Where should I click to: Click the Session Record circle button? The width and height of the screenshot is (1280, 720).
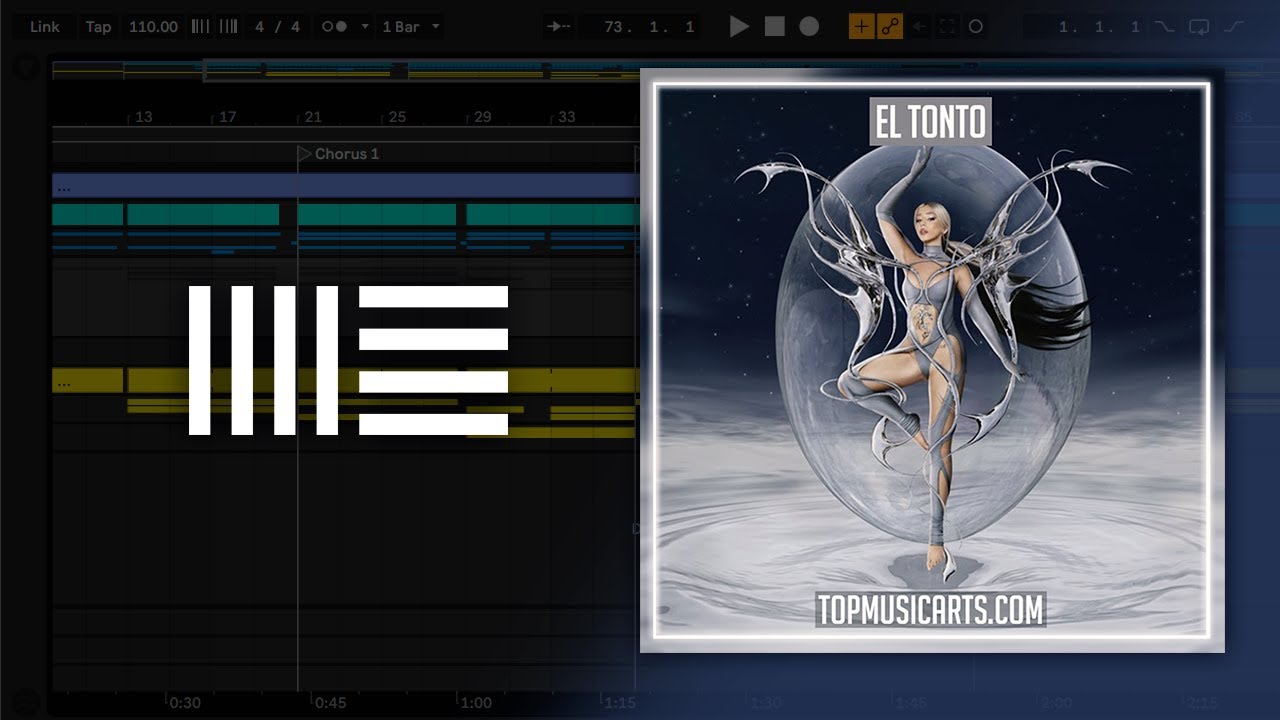coord(976,27)
